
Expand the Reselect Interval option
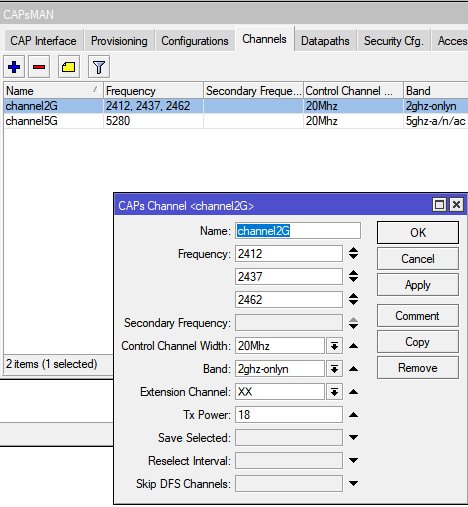coord(353,460)
